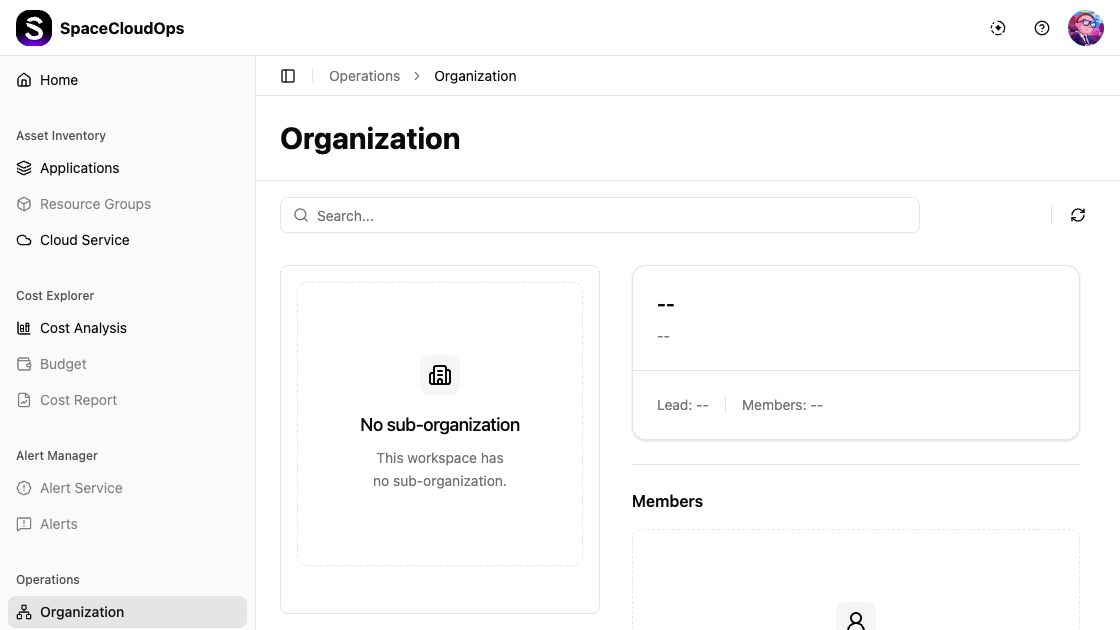This screenshot has height=630, width=1120.
Task: Select Resource Groups in sidebar
Action: tap(95, 204)
